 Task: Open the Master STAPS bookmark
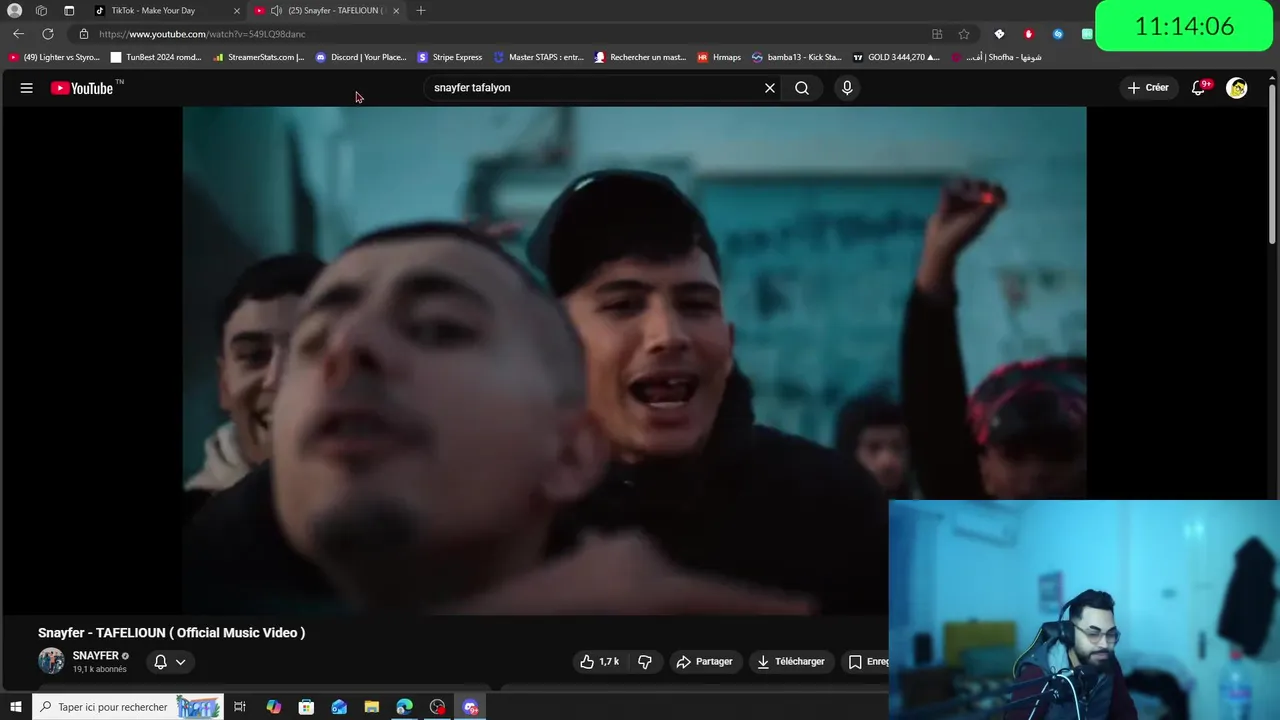[x=539, y=57]
